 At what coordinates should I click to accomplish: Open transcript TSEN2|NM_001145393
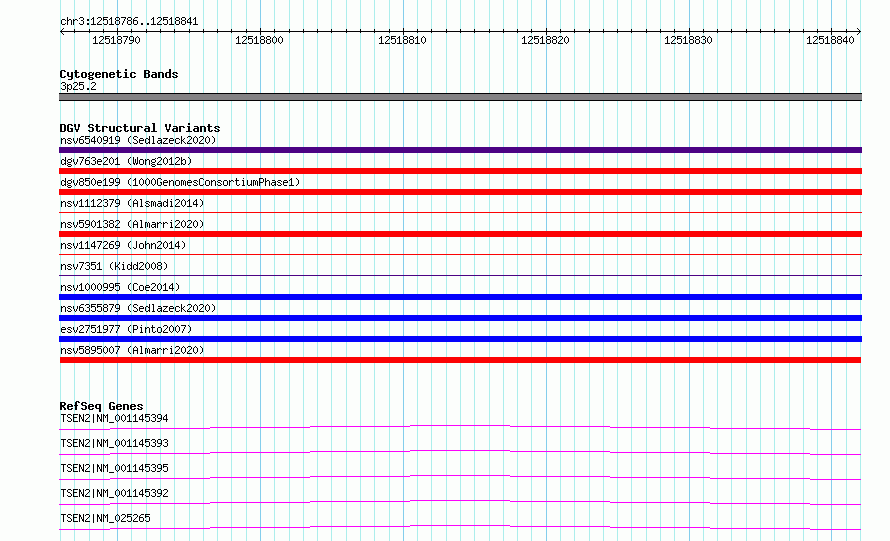[114, 443]
